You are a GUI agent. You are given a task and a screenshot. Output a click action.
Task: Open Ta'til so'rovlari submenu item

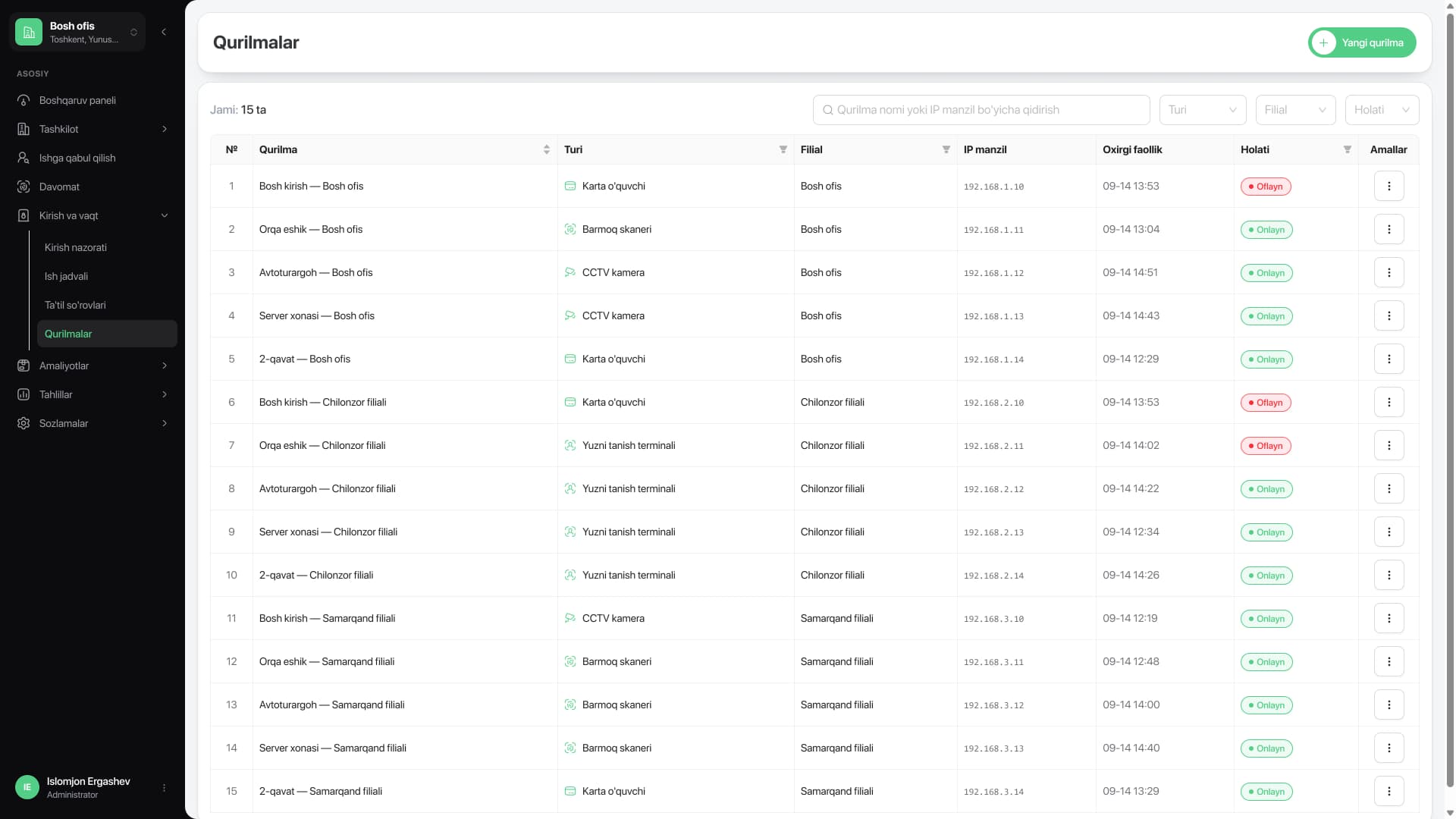pos(107,305)
